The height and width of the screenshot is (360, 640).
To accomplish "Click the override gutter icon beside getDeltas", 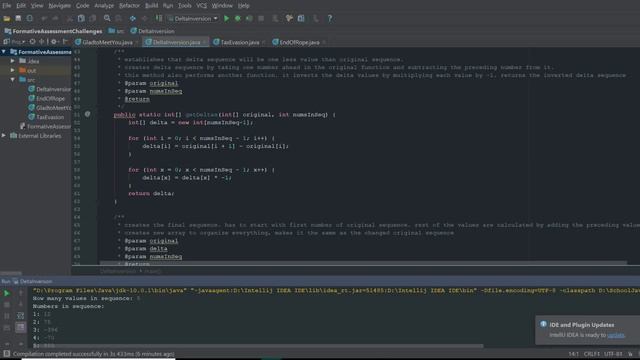I will click(x=87, y=114).
